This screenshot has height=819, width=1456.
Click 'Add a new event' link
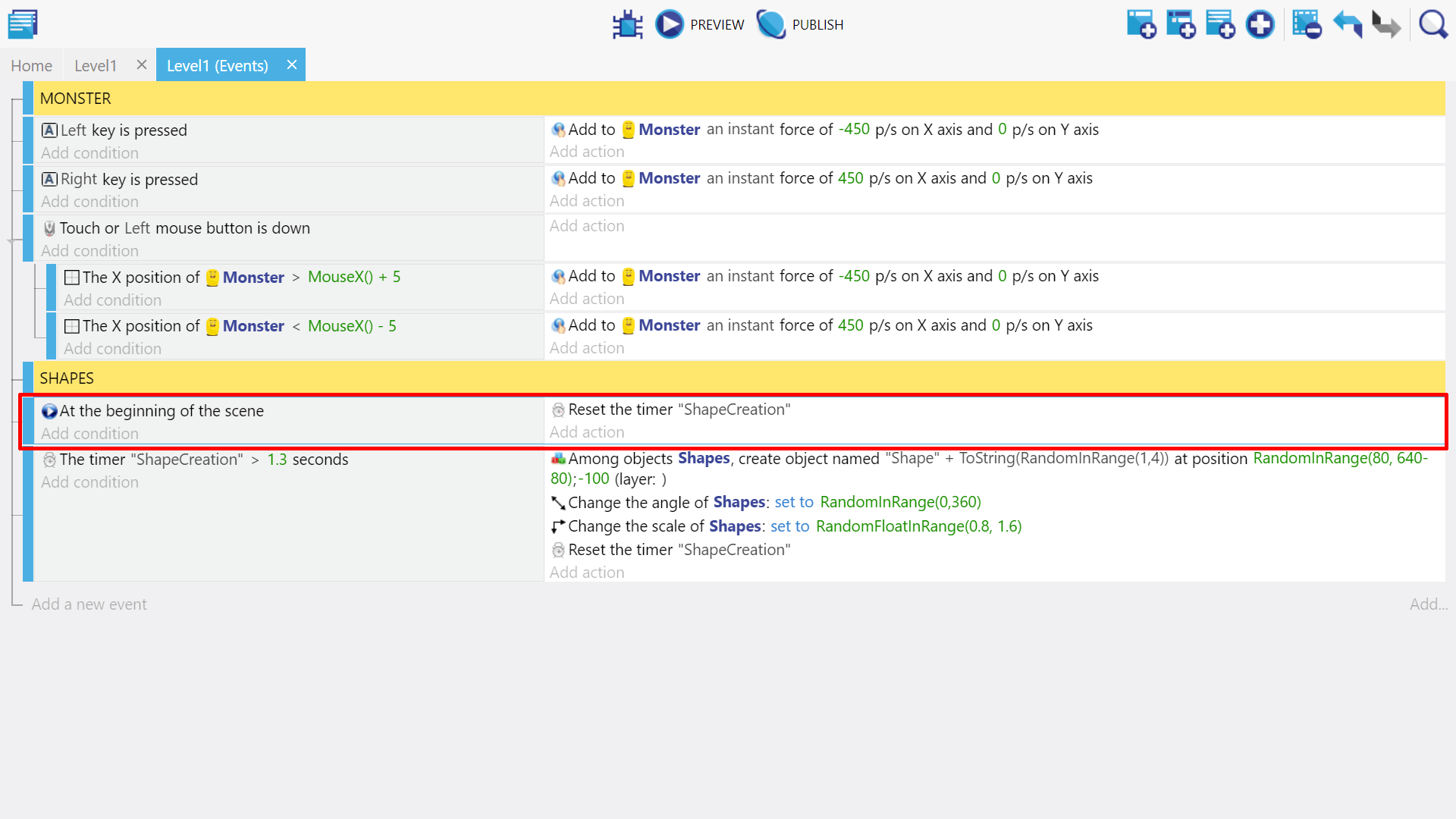click(x=89, y=604)
